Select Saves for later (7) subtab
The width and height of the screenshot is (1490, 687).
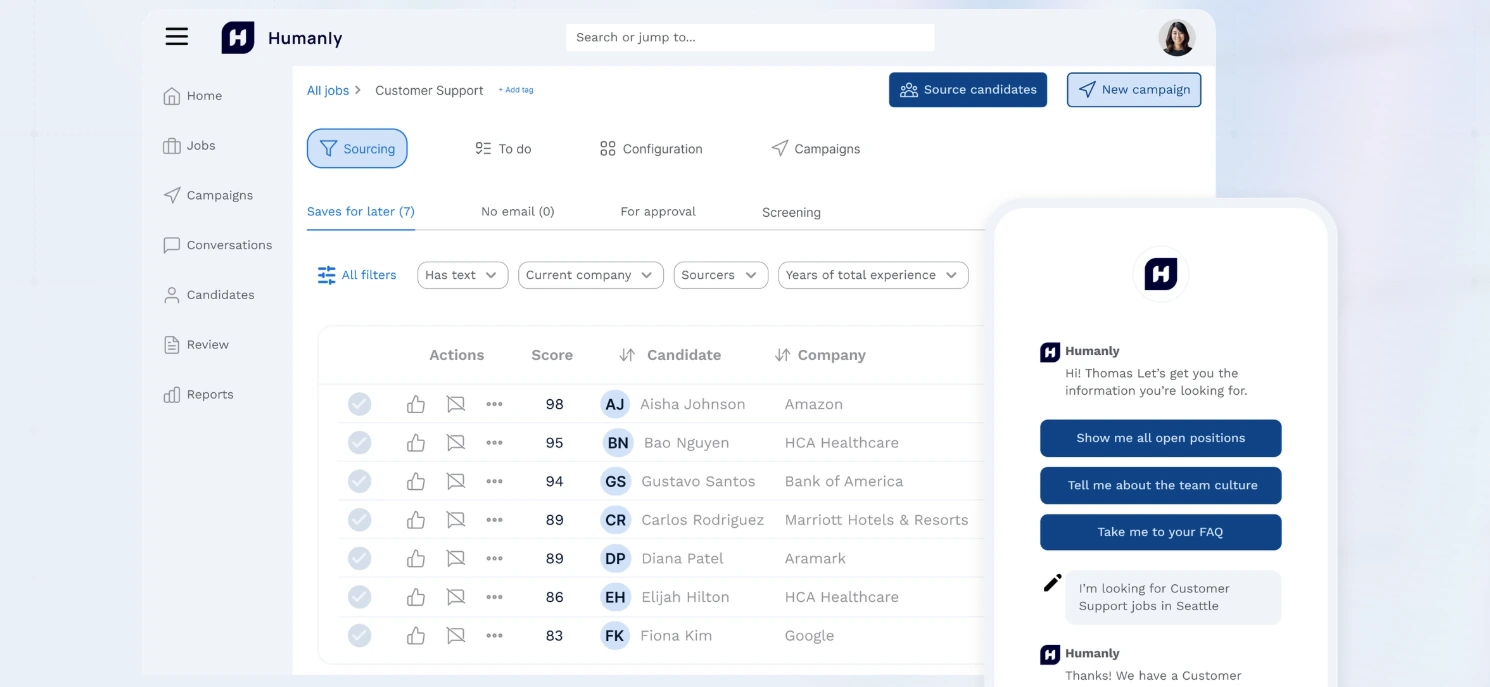[361, 212]
